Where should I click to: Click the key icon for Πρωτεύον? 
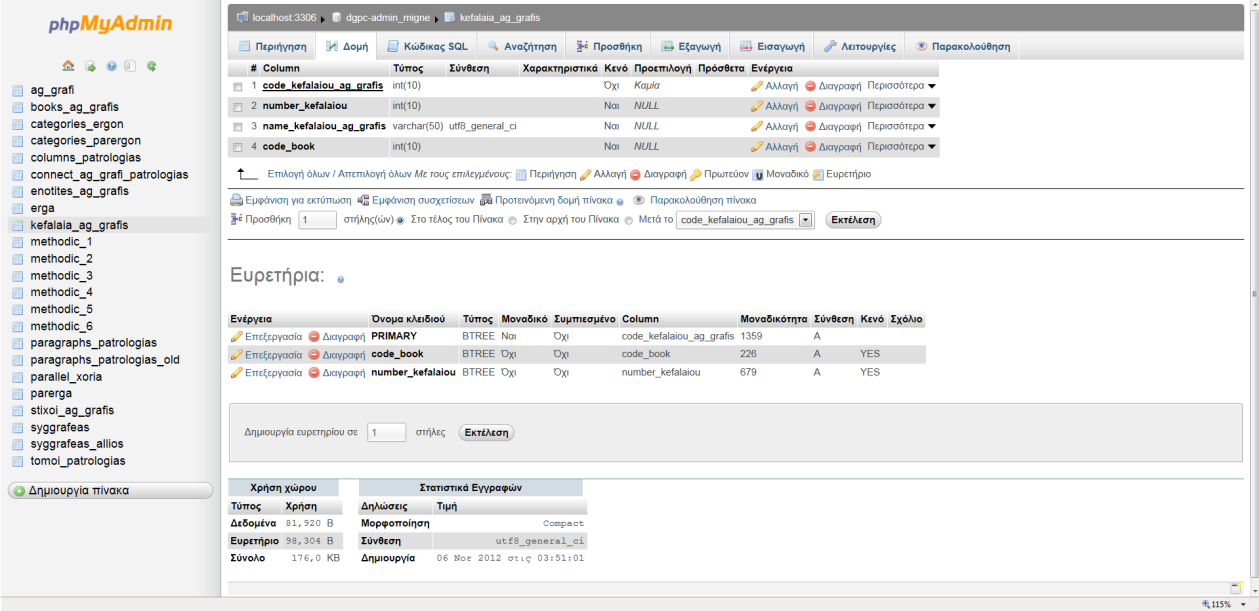(x=695, y=174)
